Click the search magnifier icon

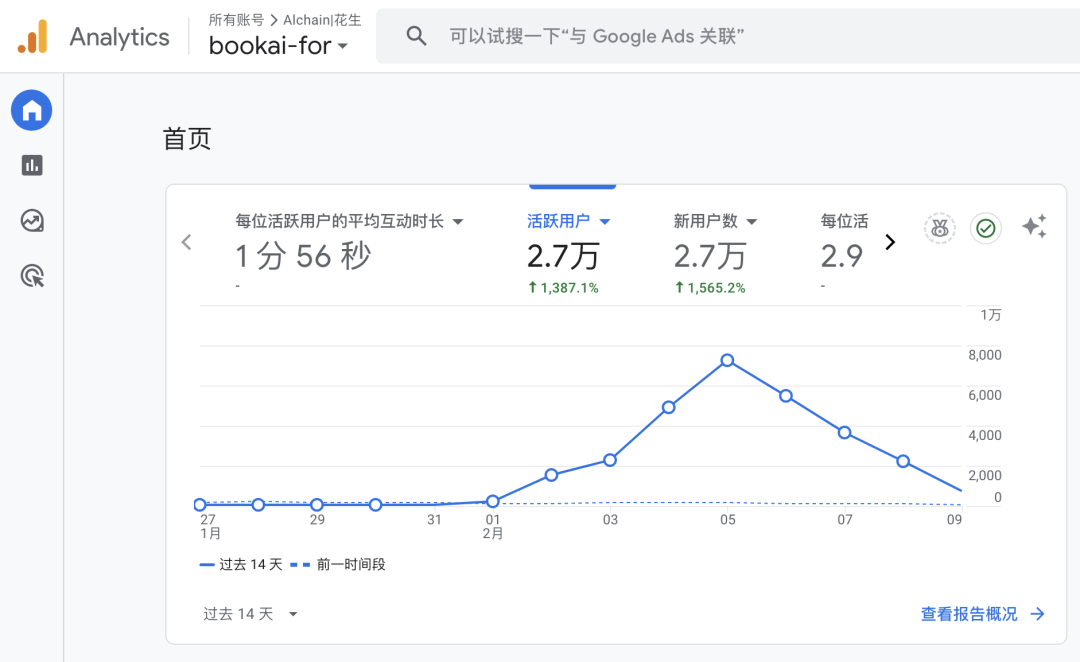(416, 37)
